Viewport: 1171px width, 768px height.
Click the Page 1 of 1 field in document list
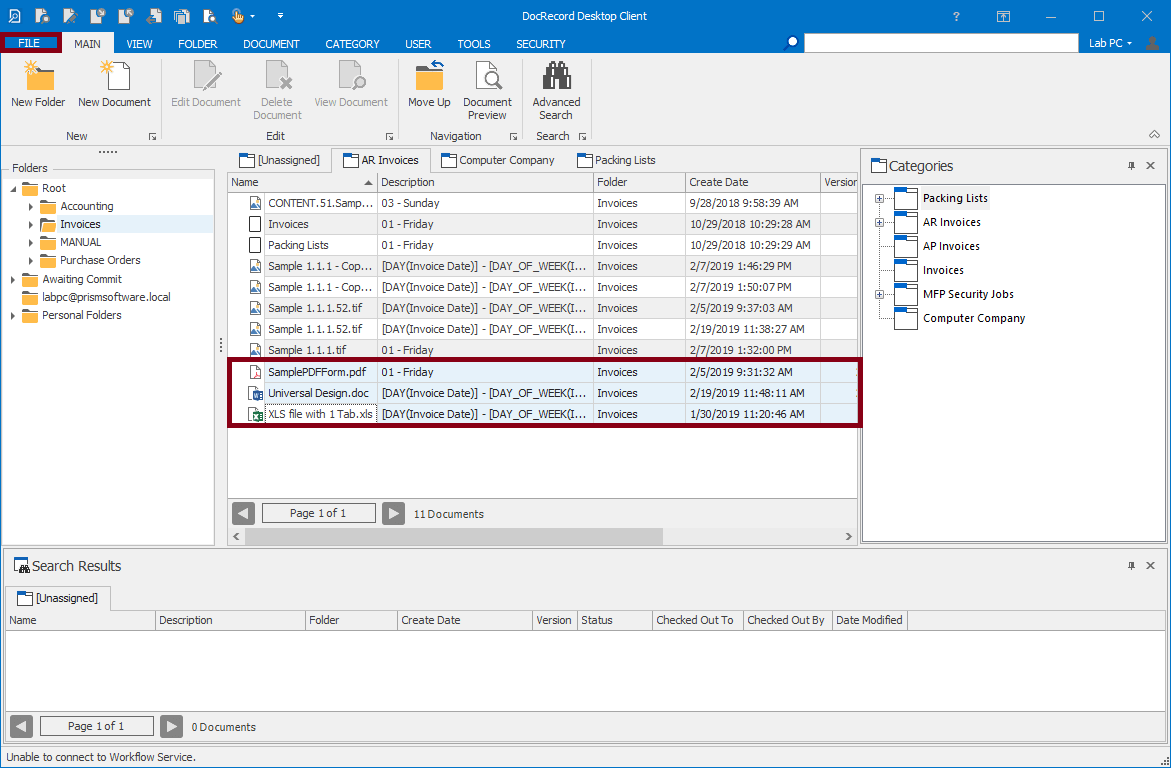318,513
